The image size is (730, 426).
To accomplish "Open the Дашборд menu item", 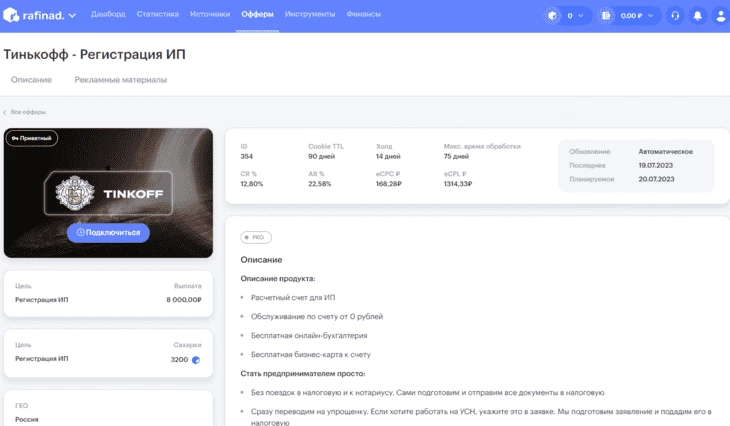I will pos(108,14).
